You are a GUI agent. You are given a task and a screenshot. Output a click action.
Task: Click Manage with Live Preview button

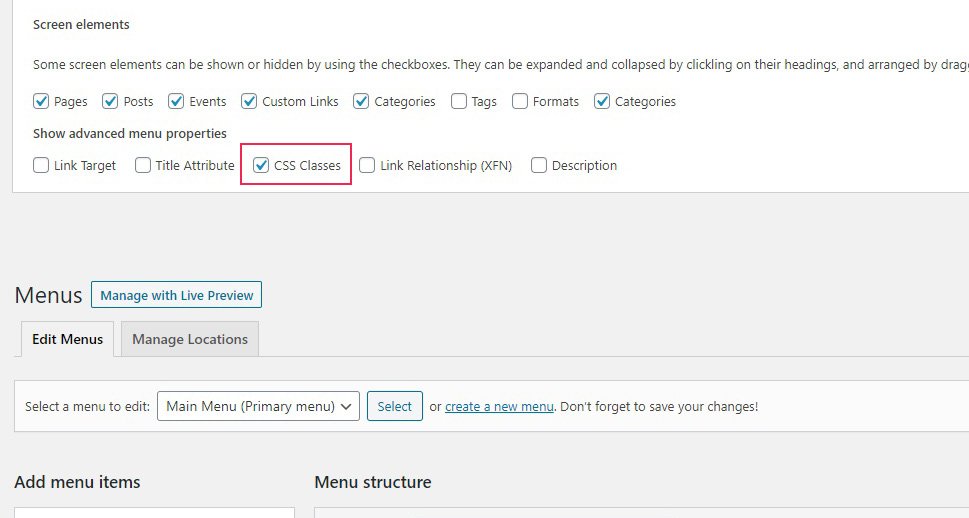coord(176,295)
